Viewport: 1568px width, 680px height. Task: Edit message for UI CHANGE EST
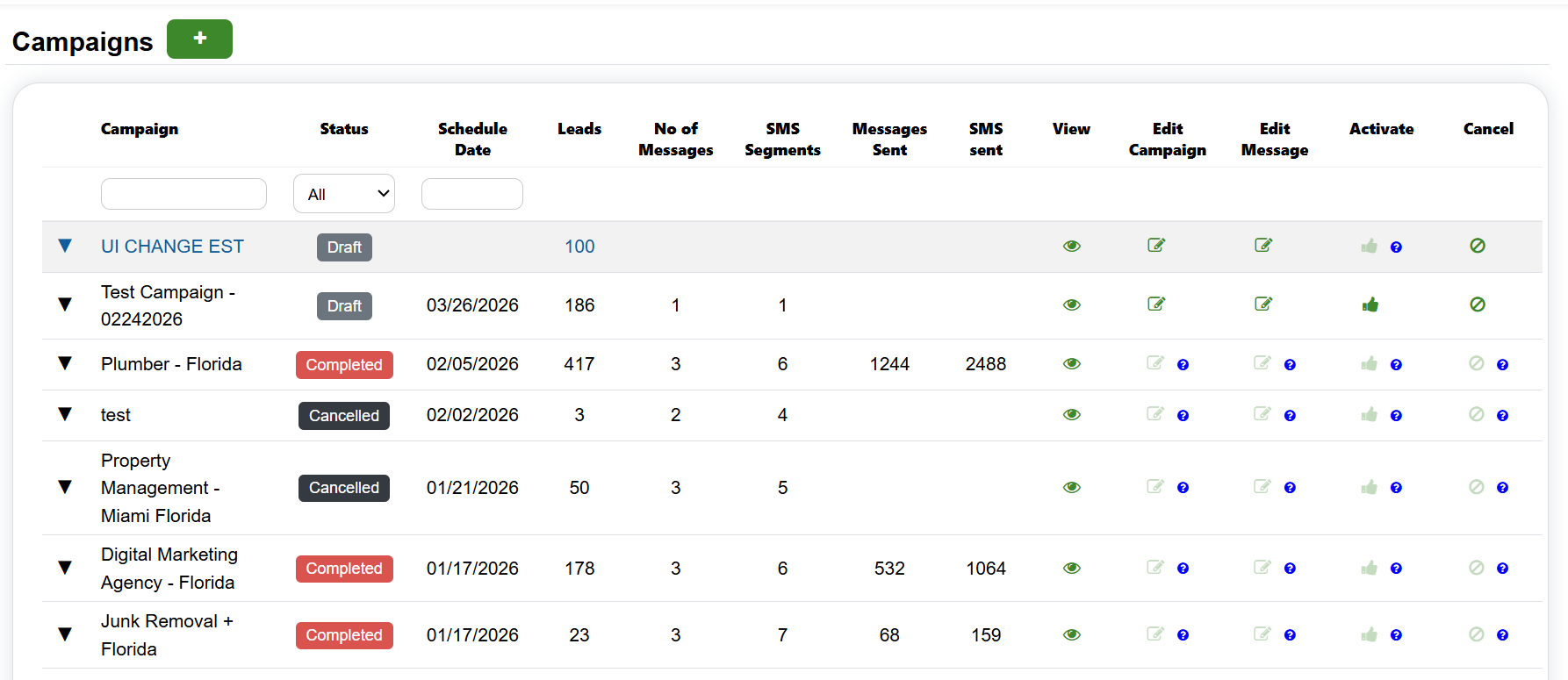(1263, 246)
